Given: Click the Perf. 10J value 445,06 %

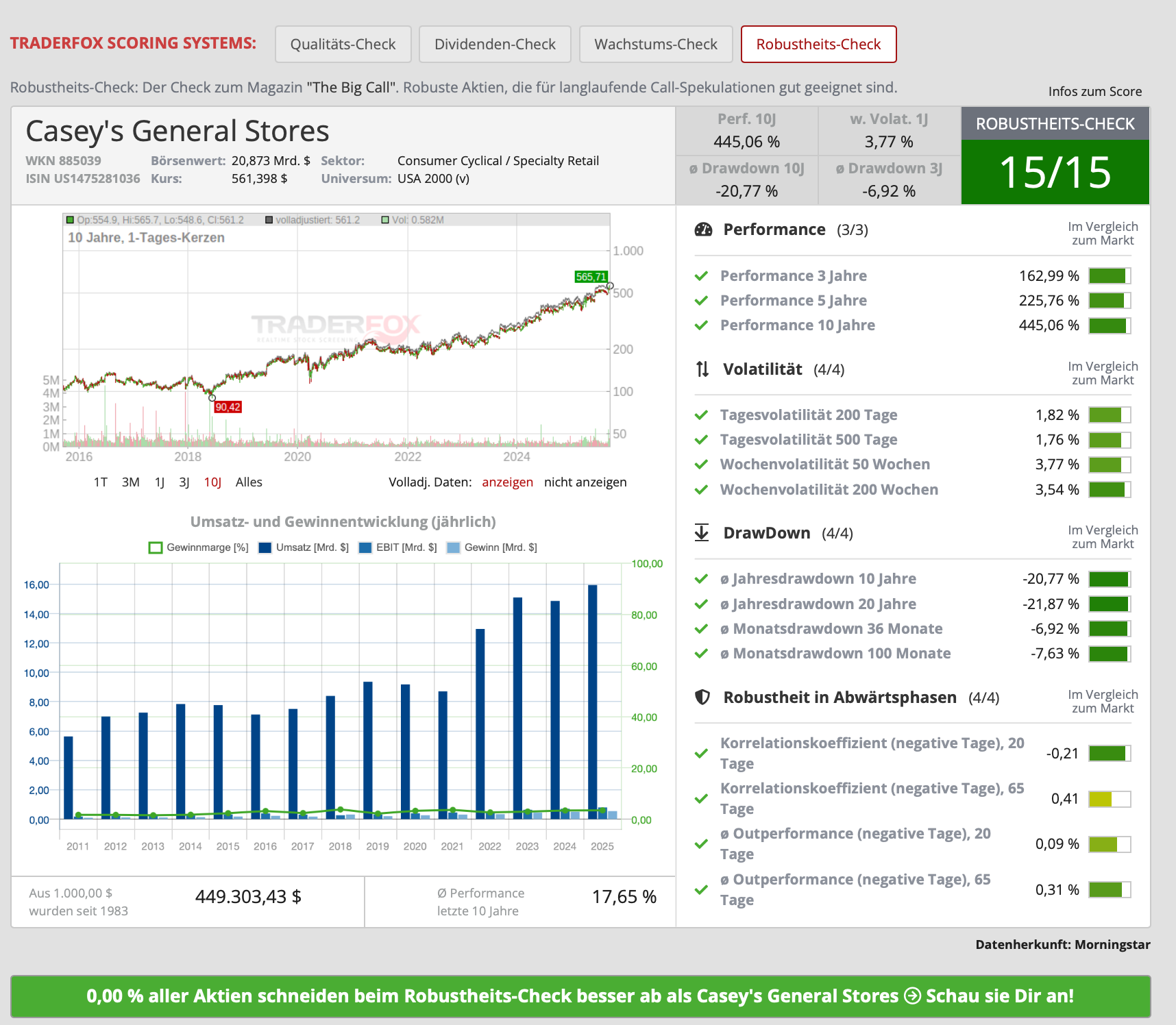Looking at the screenshot, I should (747, 142).
